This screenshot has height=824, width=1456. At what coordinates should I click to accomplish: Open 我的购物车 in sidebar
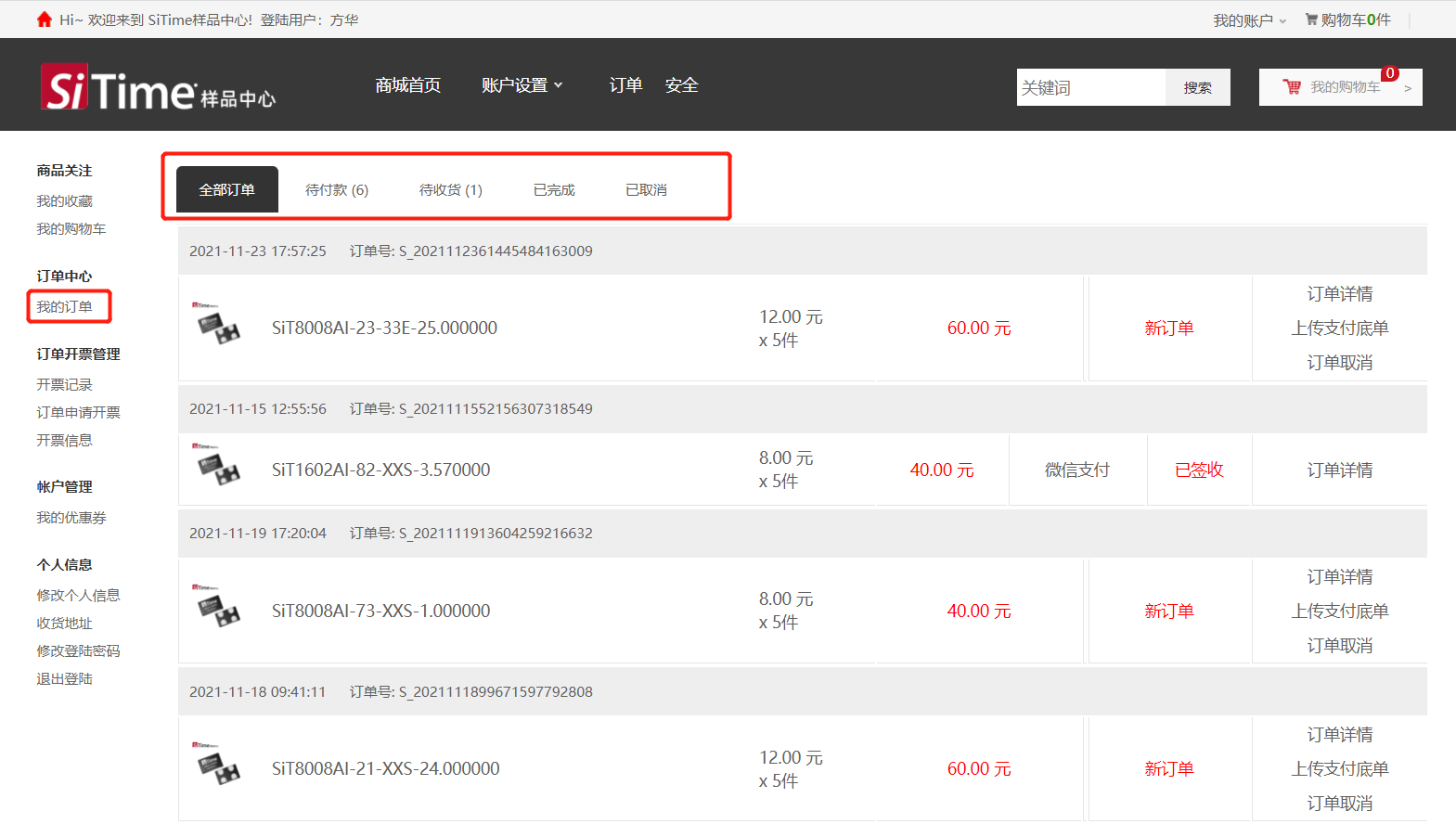[x=71, y=229]
